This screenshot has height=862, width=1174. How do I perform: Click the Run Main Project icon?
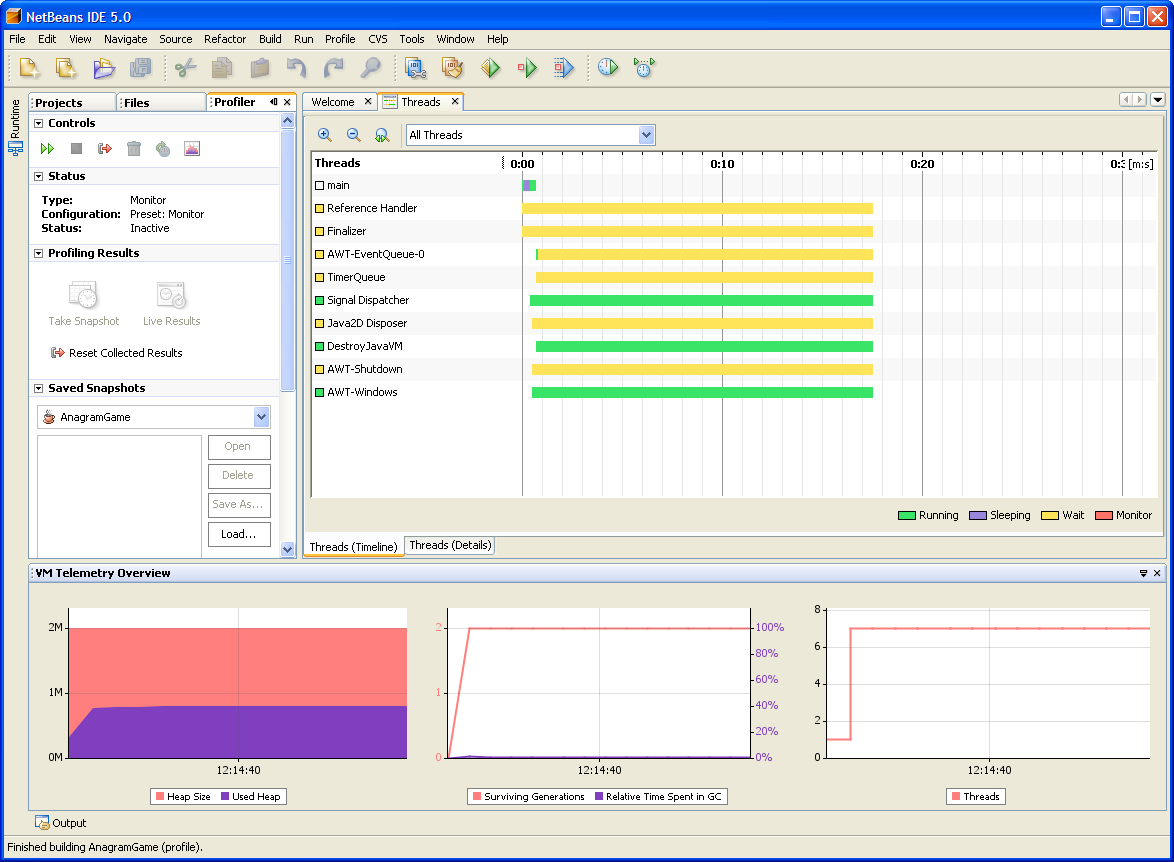coord(490,68)
